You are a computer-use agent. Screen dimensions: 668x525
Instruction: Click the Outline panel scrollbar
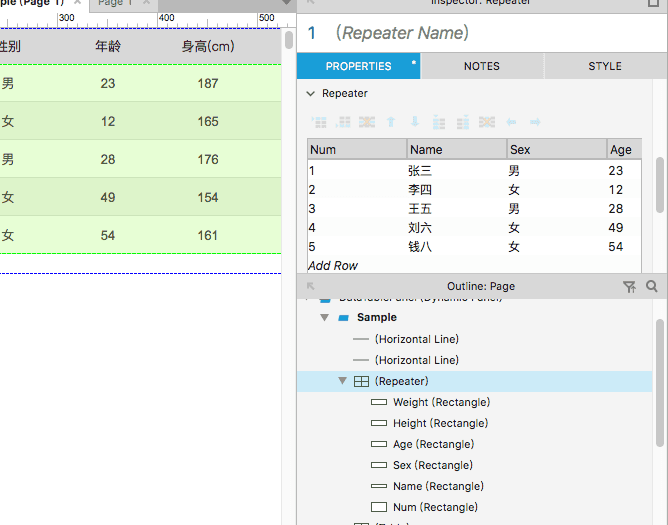point(660,383)
